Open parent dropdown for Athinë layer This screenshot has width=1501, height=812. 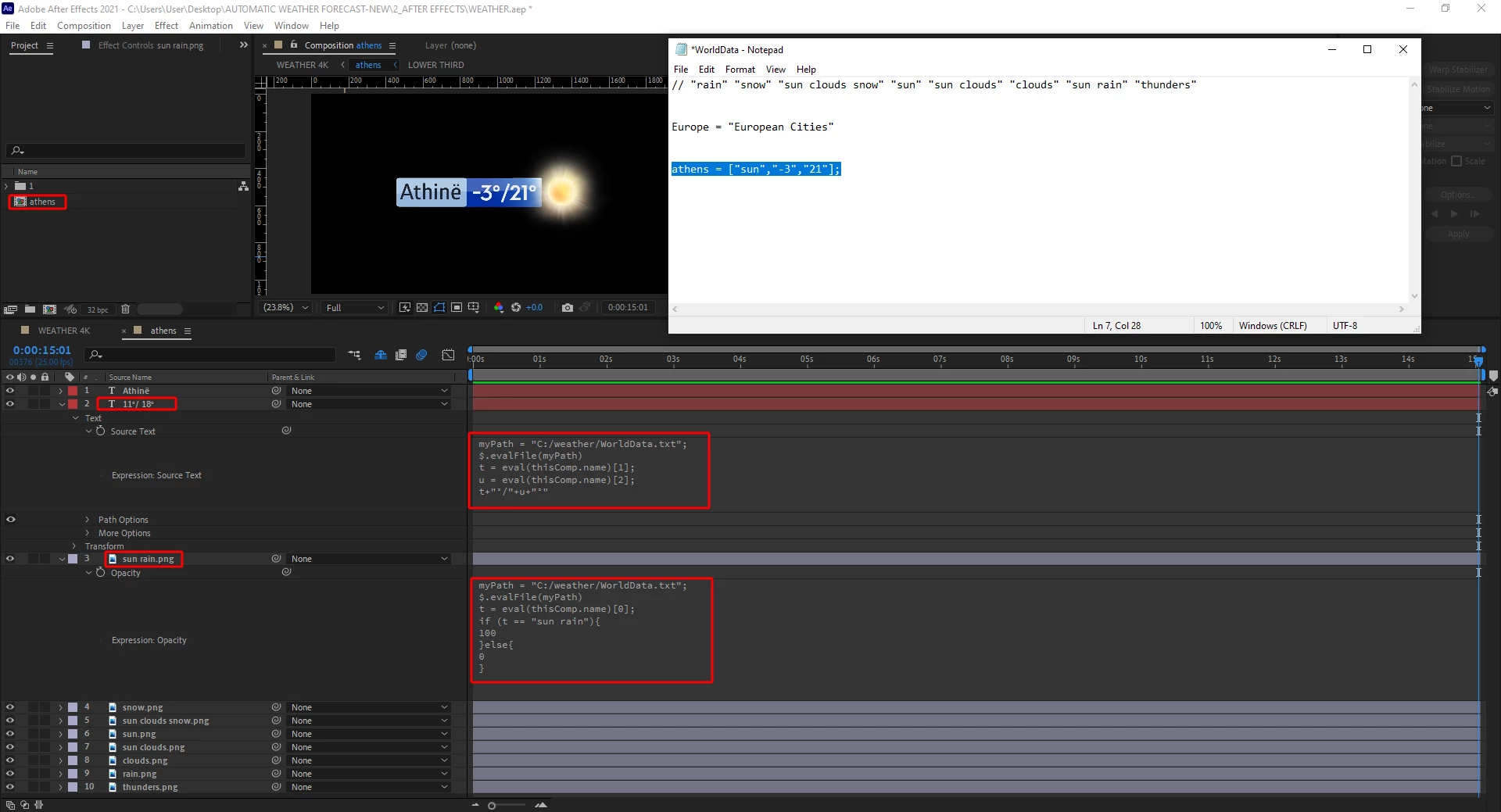pos(369,391)
